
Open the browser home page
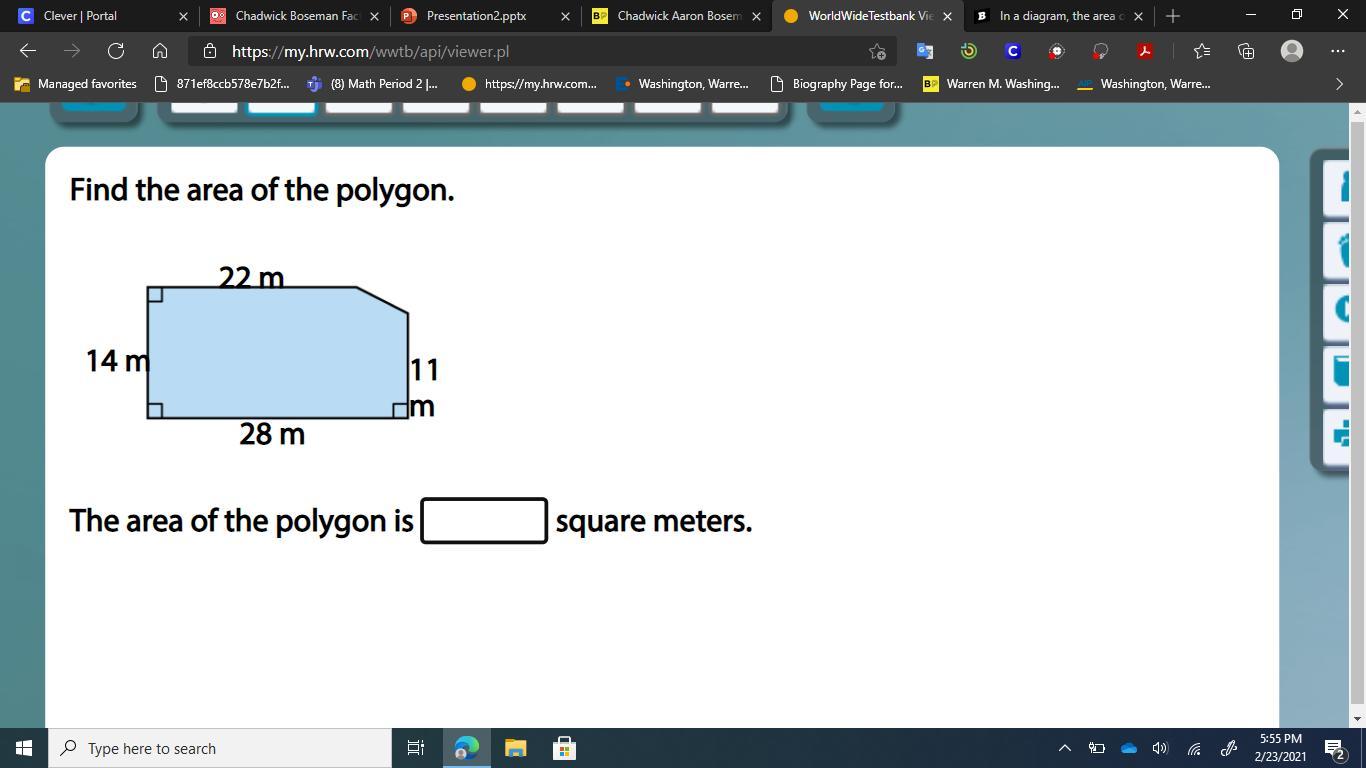160,51
